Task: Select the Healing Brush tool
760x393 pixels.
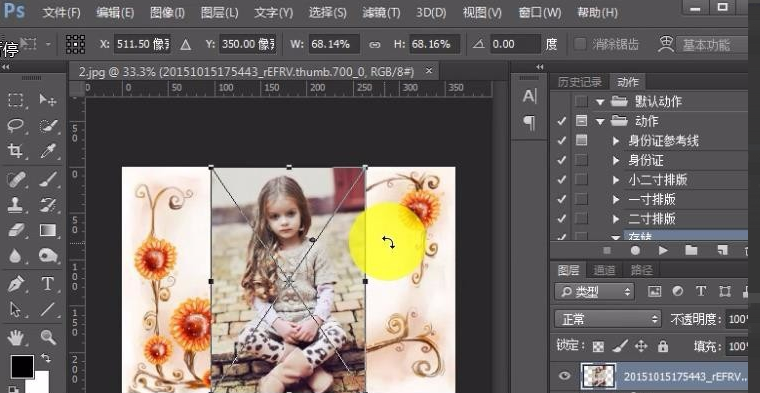Action: [16, 179]
